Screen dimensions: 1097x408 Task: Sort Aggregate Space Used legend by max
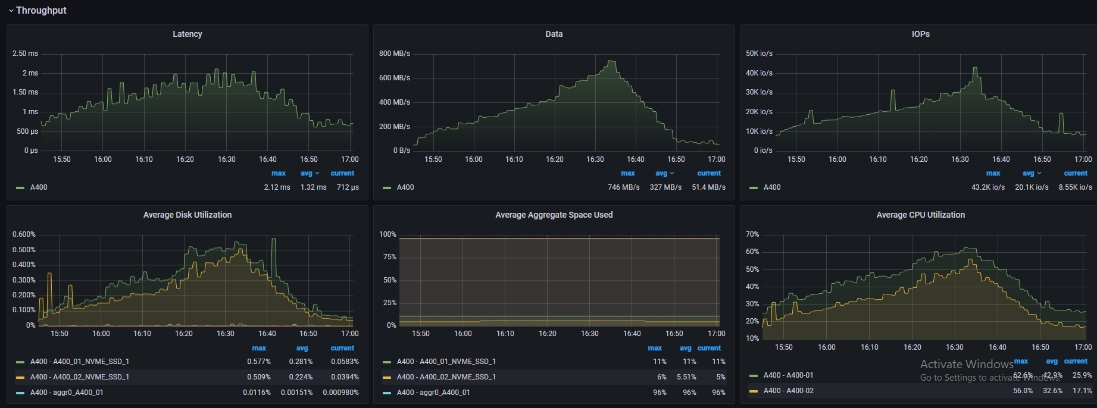[654, 348]
